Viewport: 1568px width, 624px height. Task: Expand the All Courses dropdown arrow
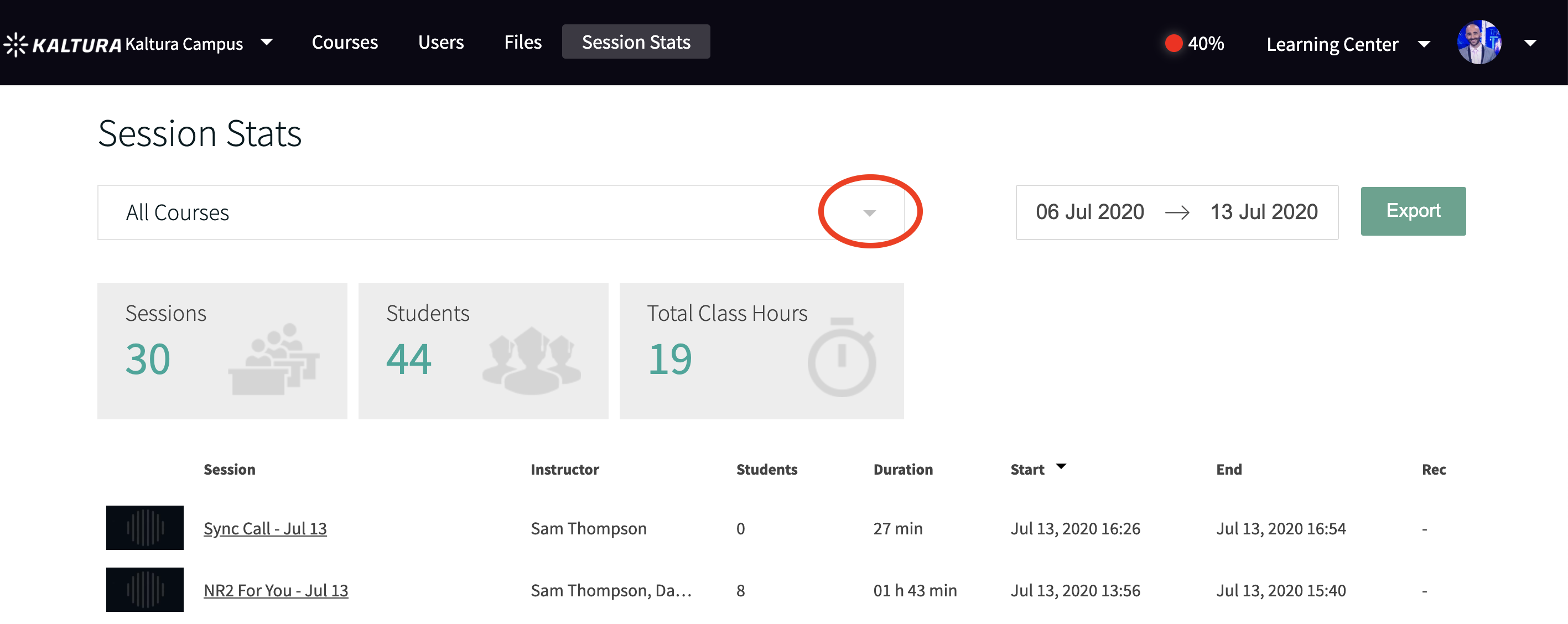(869, 212)
